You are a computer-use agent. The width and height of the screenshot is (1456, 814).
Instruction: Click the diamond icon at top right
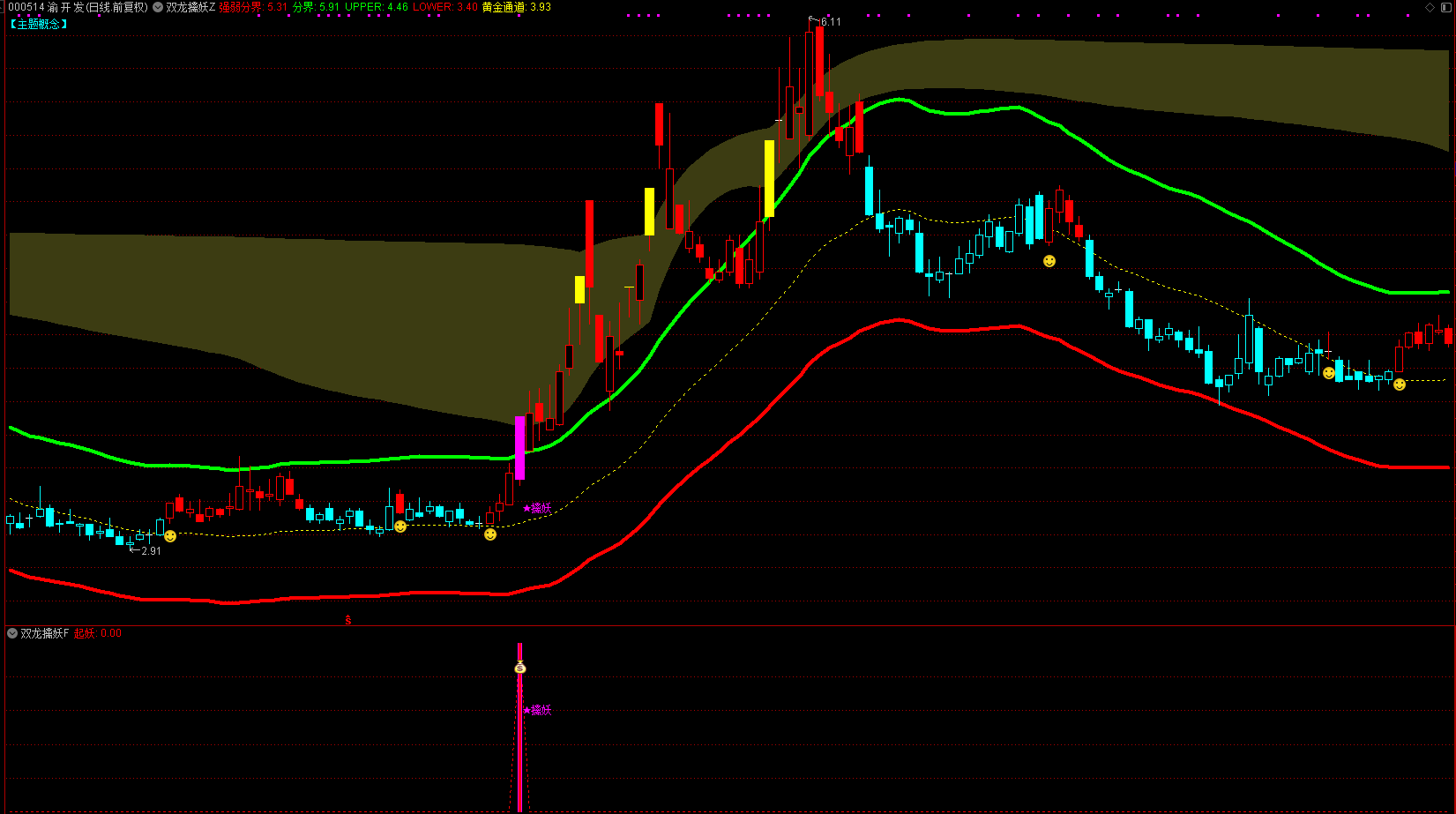(1430, 7)
